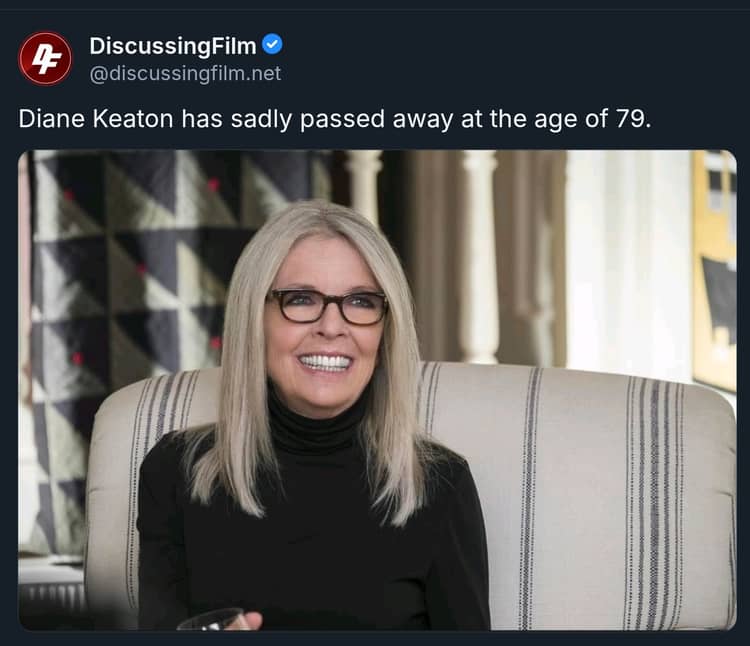
Task: Click the white stair balusters in the photo
Action: (x=480, y=250)
